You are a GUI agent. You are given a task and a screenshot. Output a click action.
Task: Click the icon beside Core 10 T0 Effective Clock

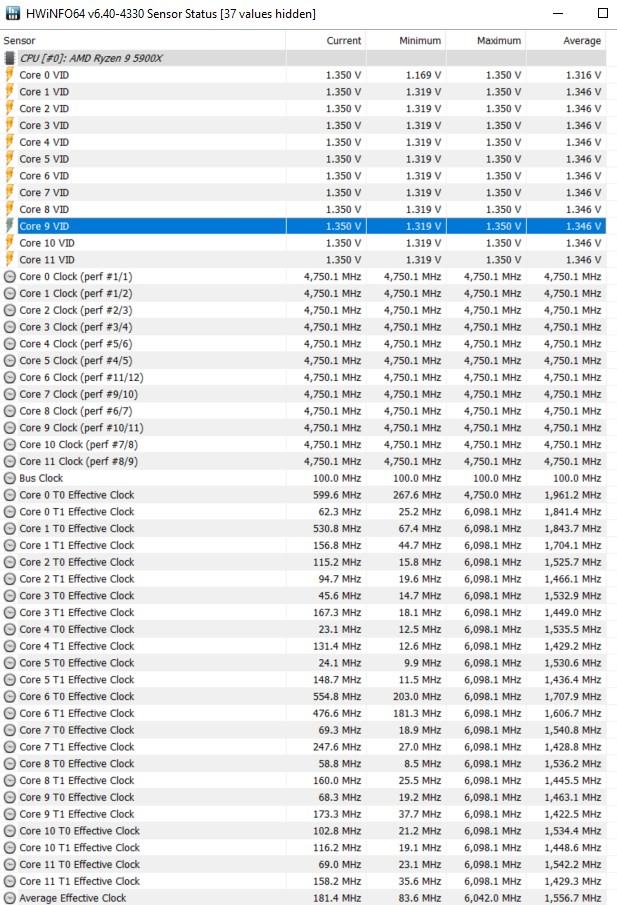tap(9, 831)
